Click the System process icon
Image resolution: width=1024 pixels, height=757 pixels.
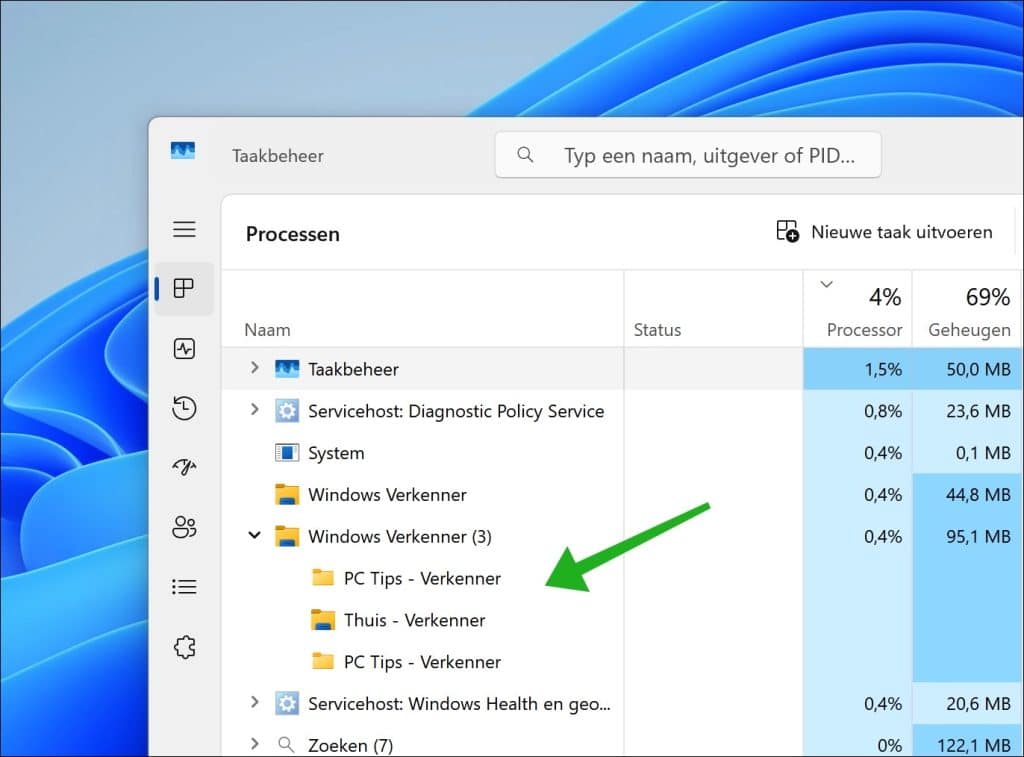287,453
